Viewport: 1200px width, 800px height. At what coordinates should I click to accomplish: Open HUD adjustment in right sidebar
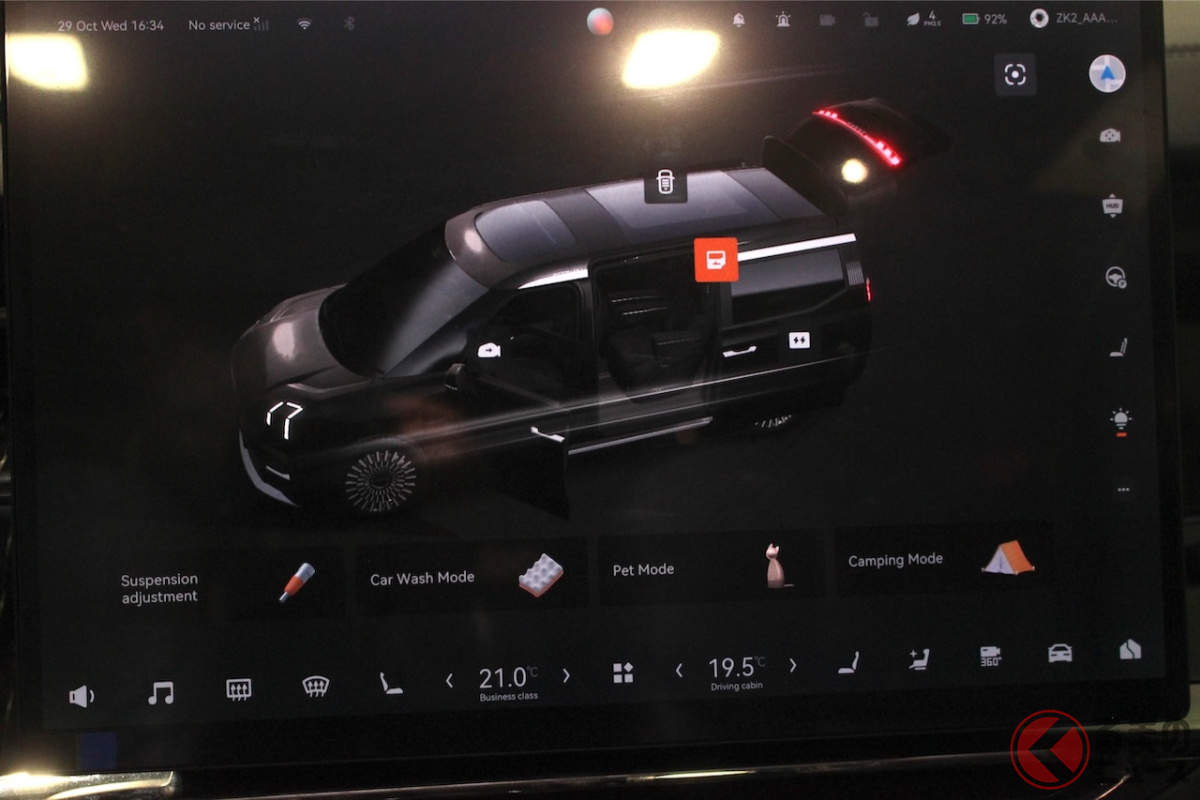1112,206
